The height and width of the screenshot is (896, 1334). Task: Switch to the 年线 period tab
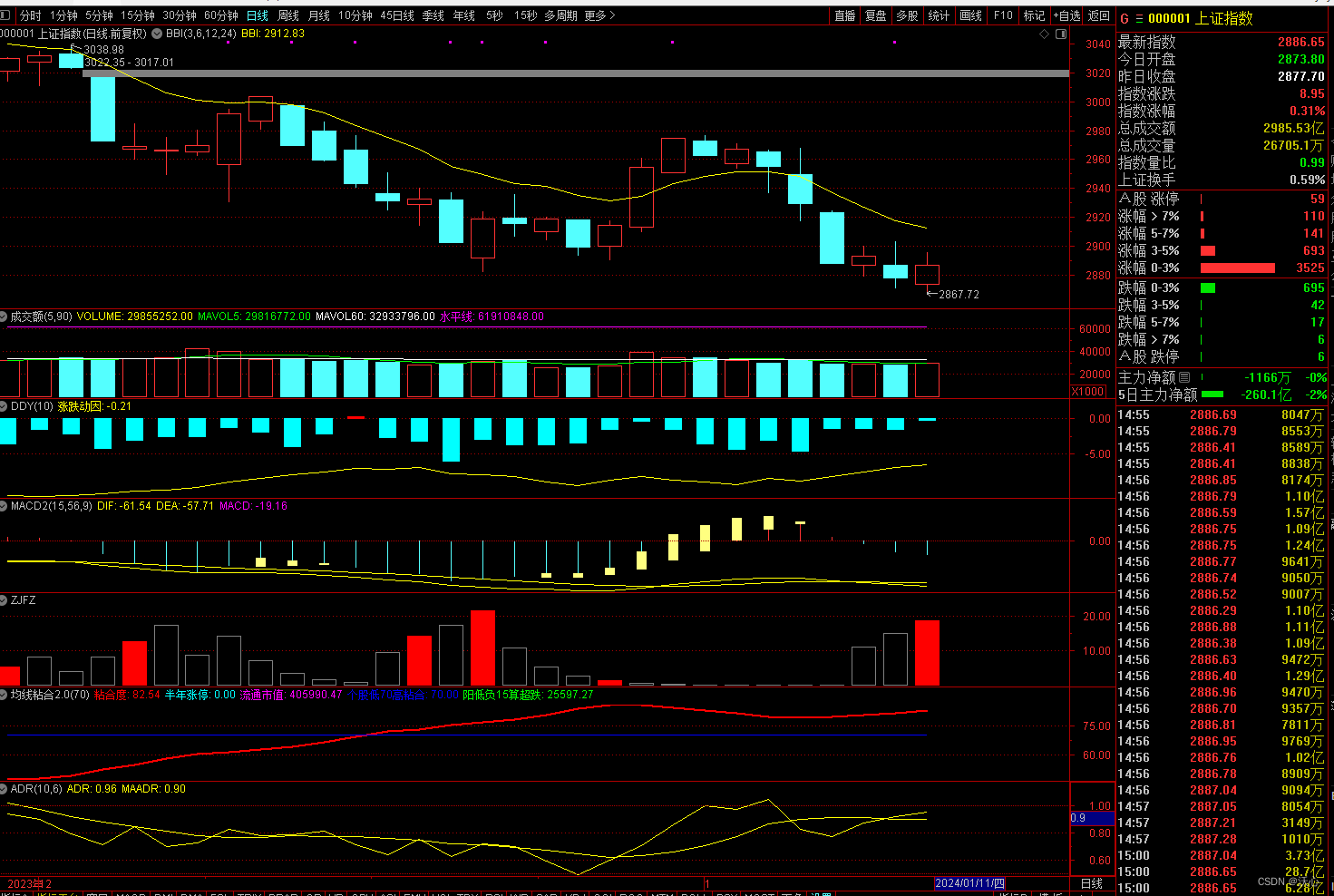(464, 15)
